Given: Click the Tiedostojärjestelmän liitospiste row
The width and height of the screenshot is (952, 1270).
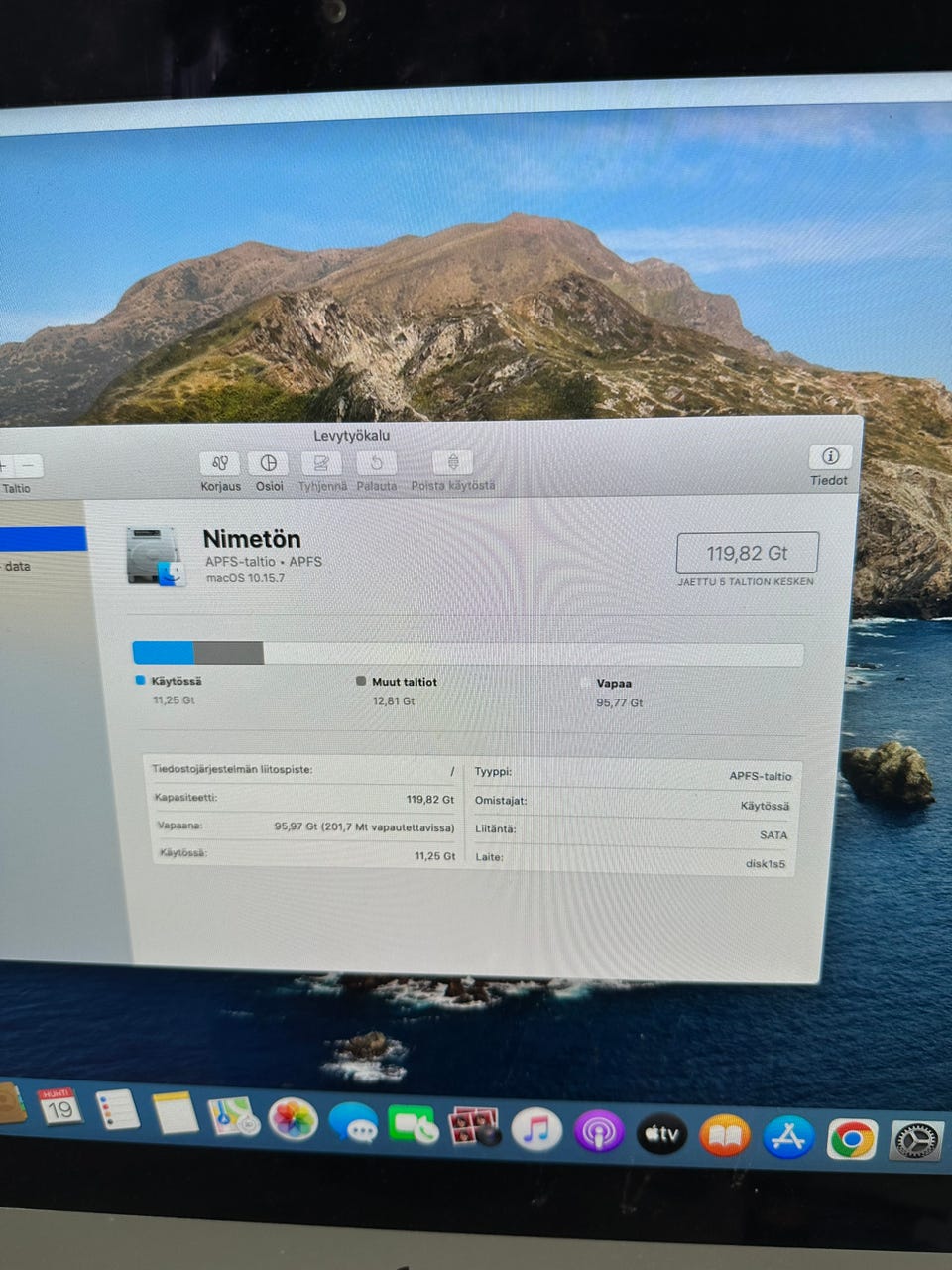Looking at the screenshot, I should (303, 770).
